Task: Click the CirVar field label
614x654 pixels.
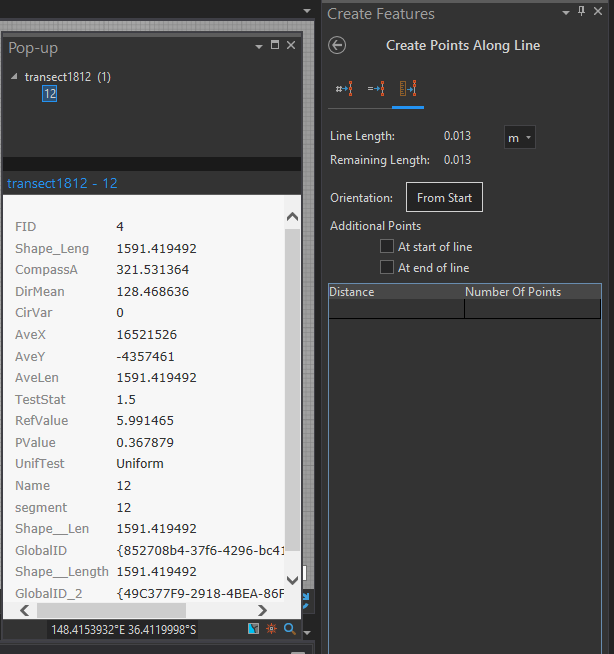Action: point(34,312)
